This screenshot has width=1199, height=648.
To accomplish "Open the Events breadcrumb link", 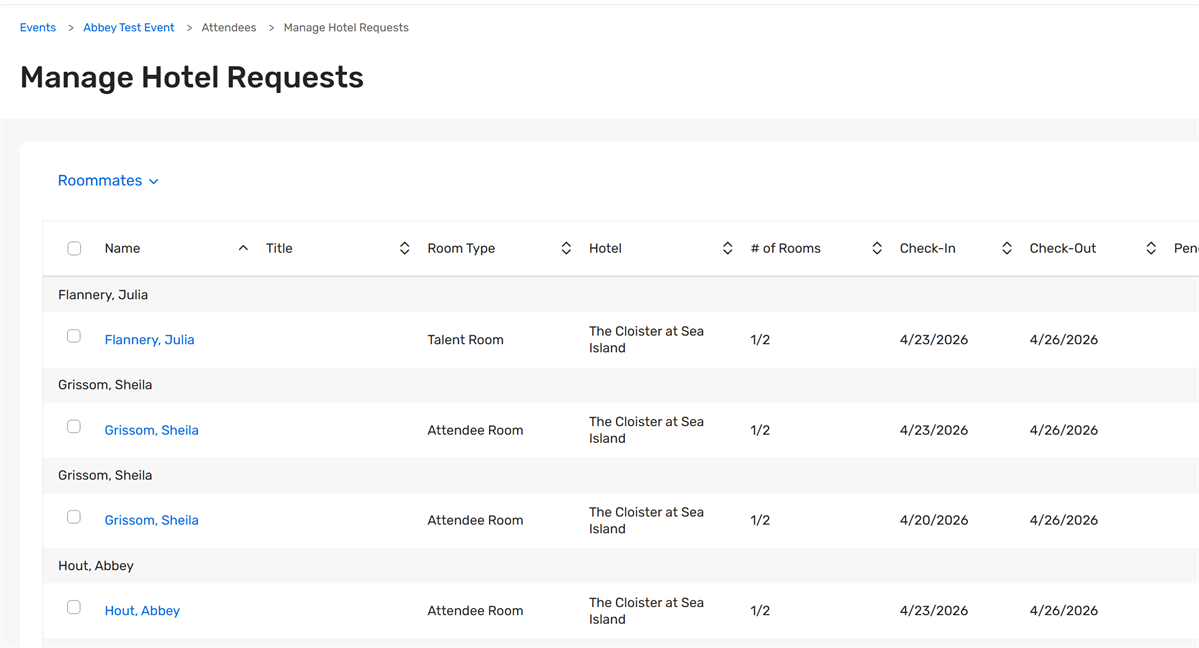I will pyautogui.click(x=38, y=28).
